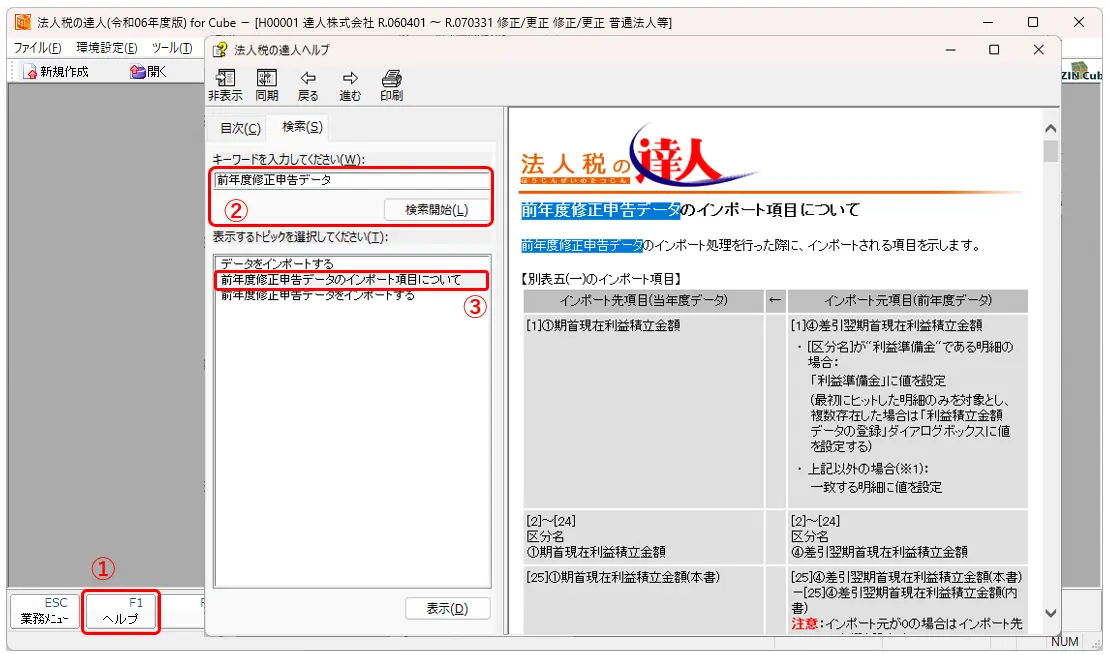Click the keyword input field

click(352, 180)
